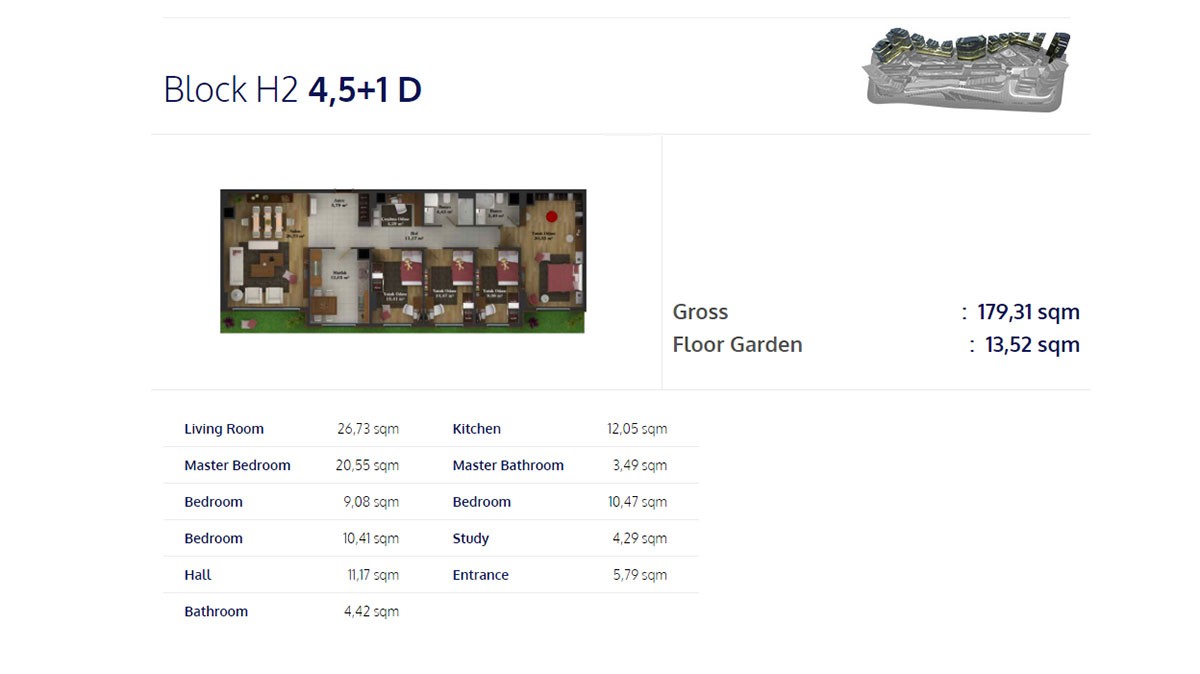
Task: Select the 4,29 sqm value
Action: coord(640,538)
